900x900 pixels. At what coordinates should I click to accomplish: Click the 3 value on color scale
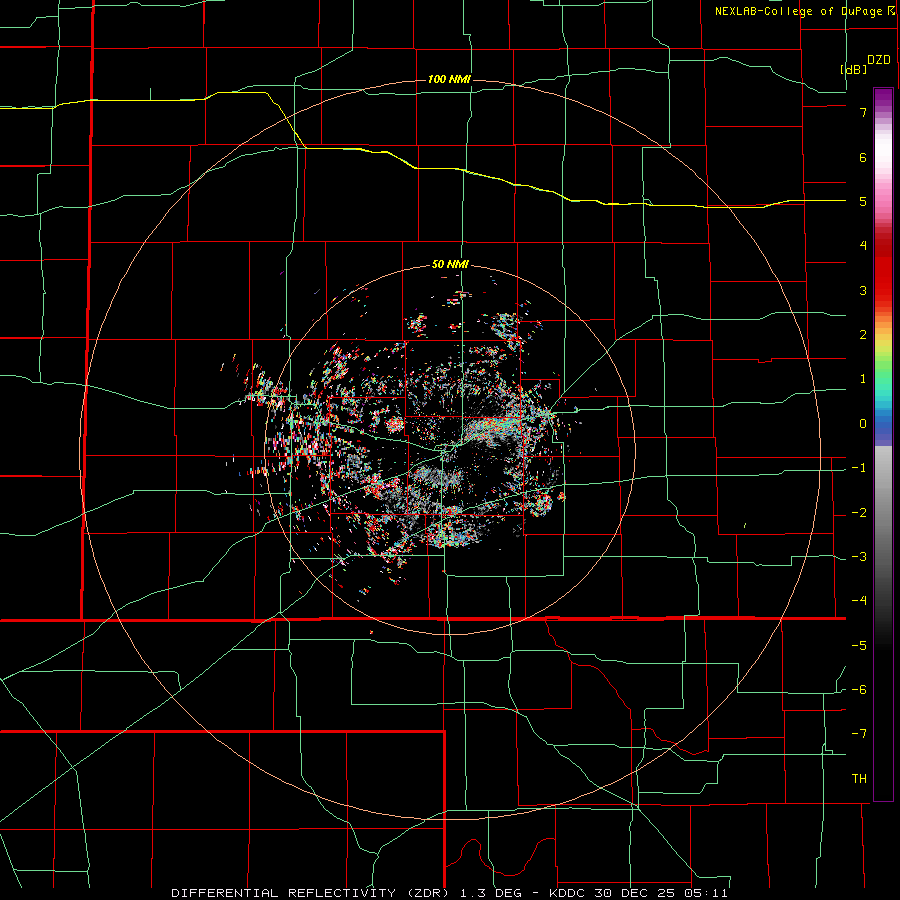point(863,290)
